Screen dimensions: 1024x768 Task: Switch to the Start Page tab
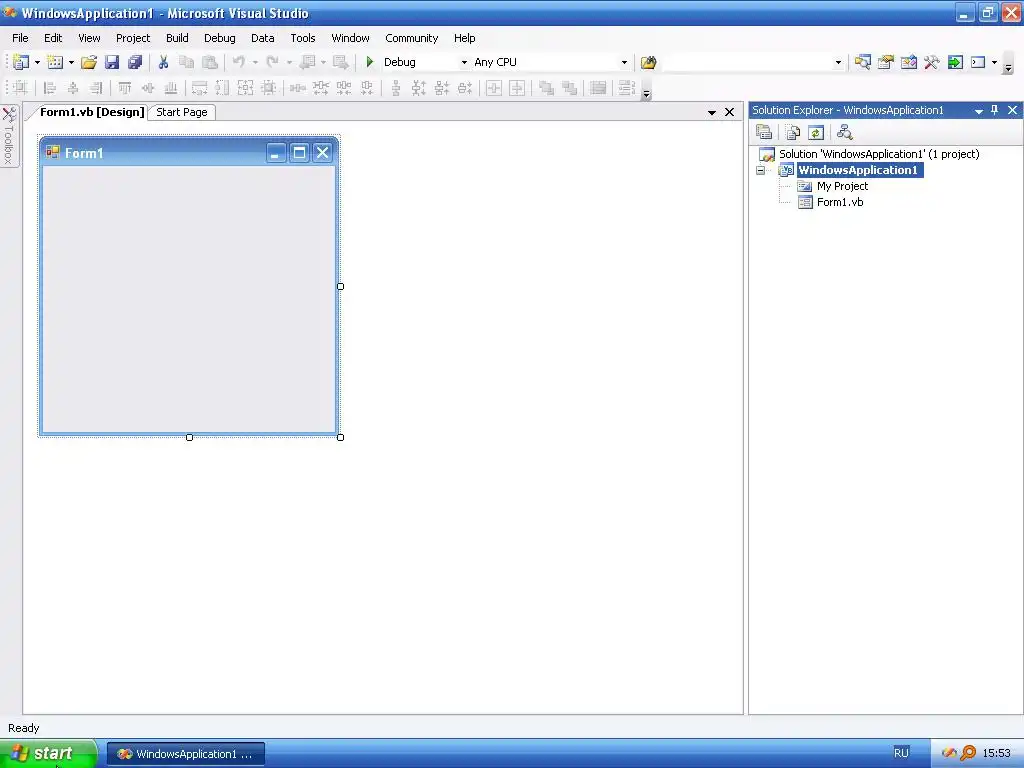(x=182, y=112)
